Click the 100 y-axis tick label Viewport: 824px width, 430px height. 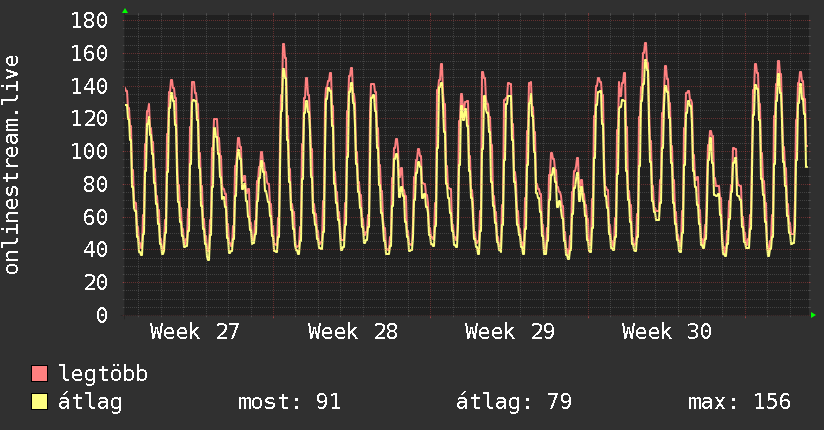[x=89, y=152]
